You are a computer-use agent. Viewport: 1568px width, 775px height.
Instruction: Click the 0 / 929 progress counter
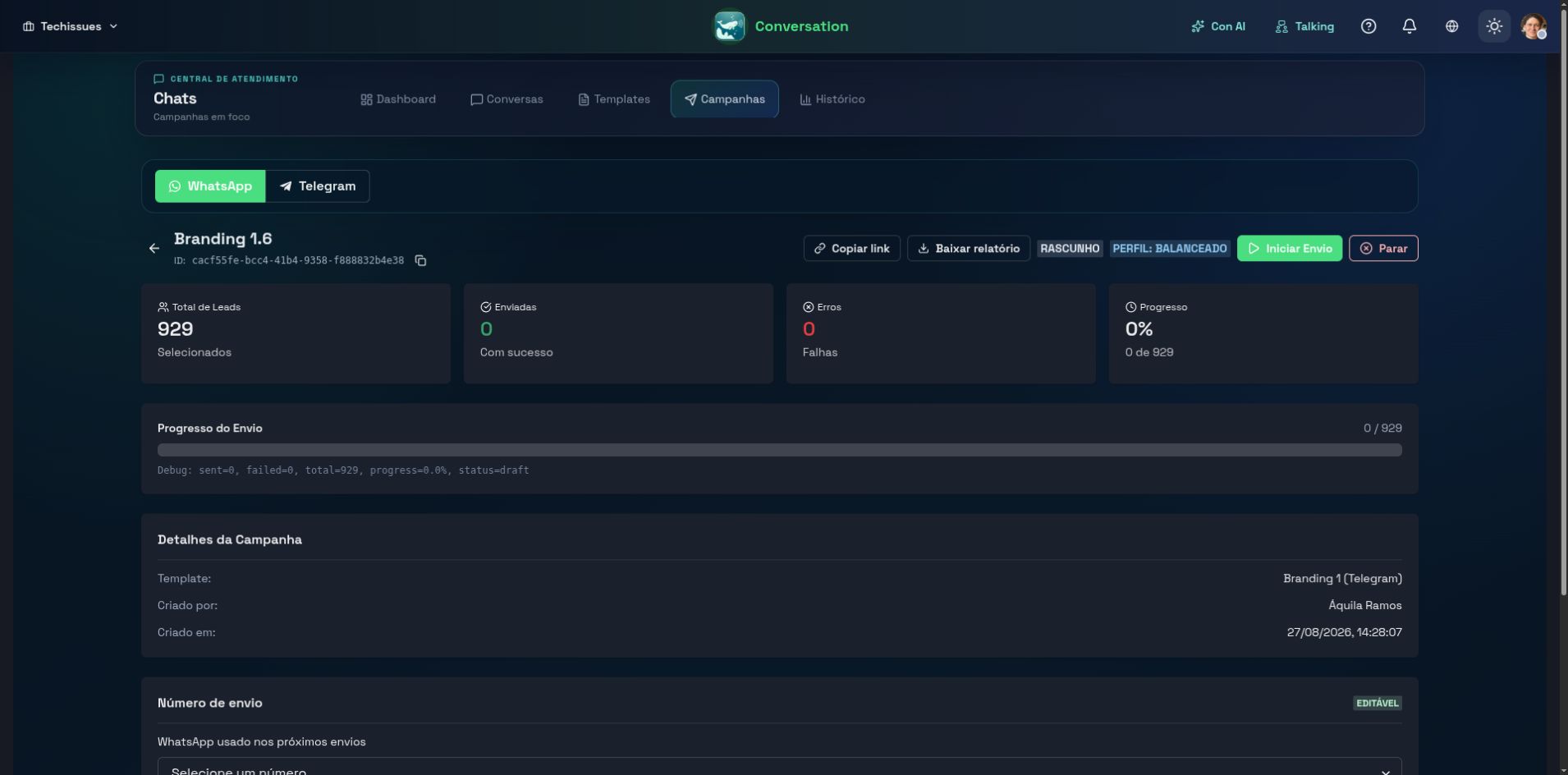(x=1382, y=429)
